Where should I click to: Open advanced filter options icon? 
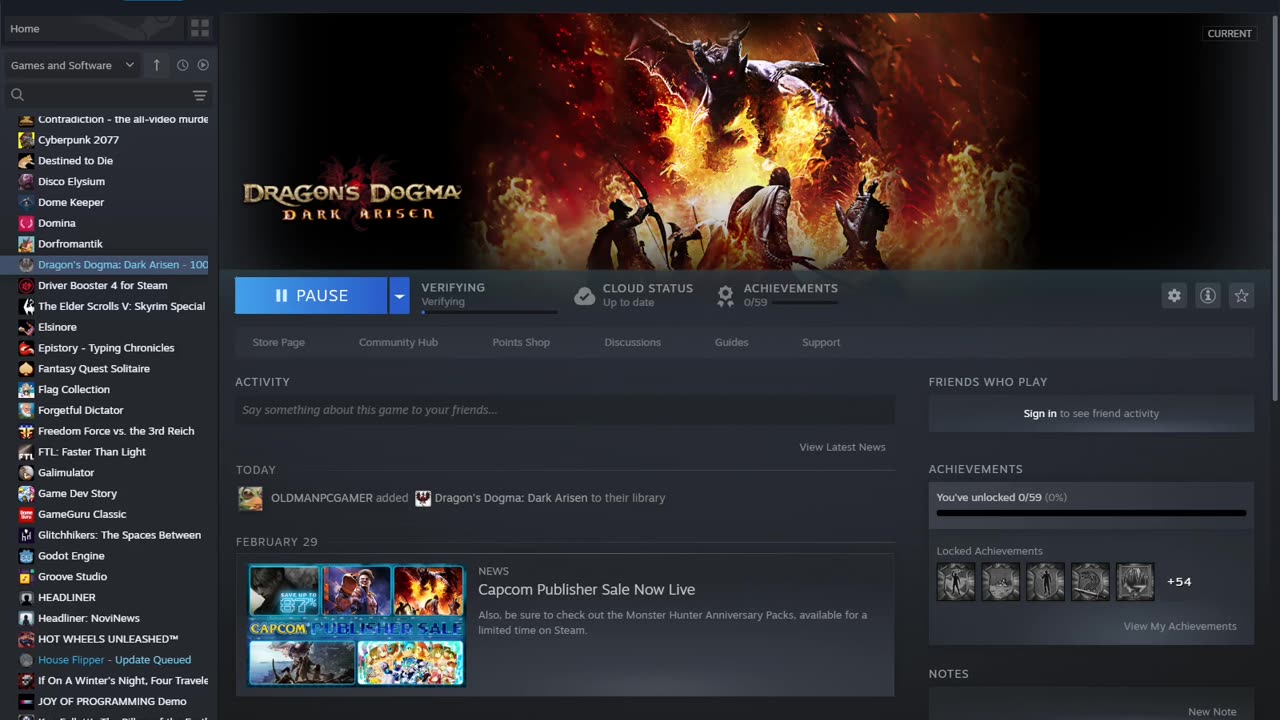200,95
